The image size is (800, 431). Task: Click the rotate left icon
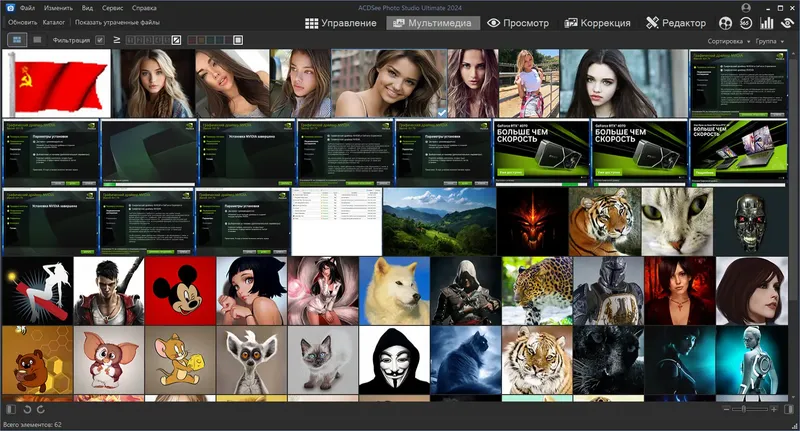click(x=28, y=409)
